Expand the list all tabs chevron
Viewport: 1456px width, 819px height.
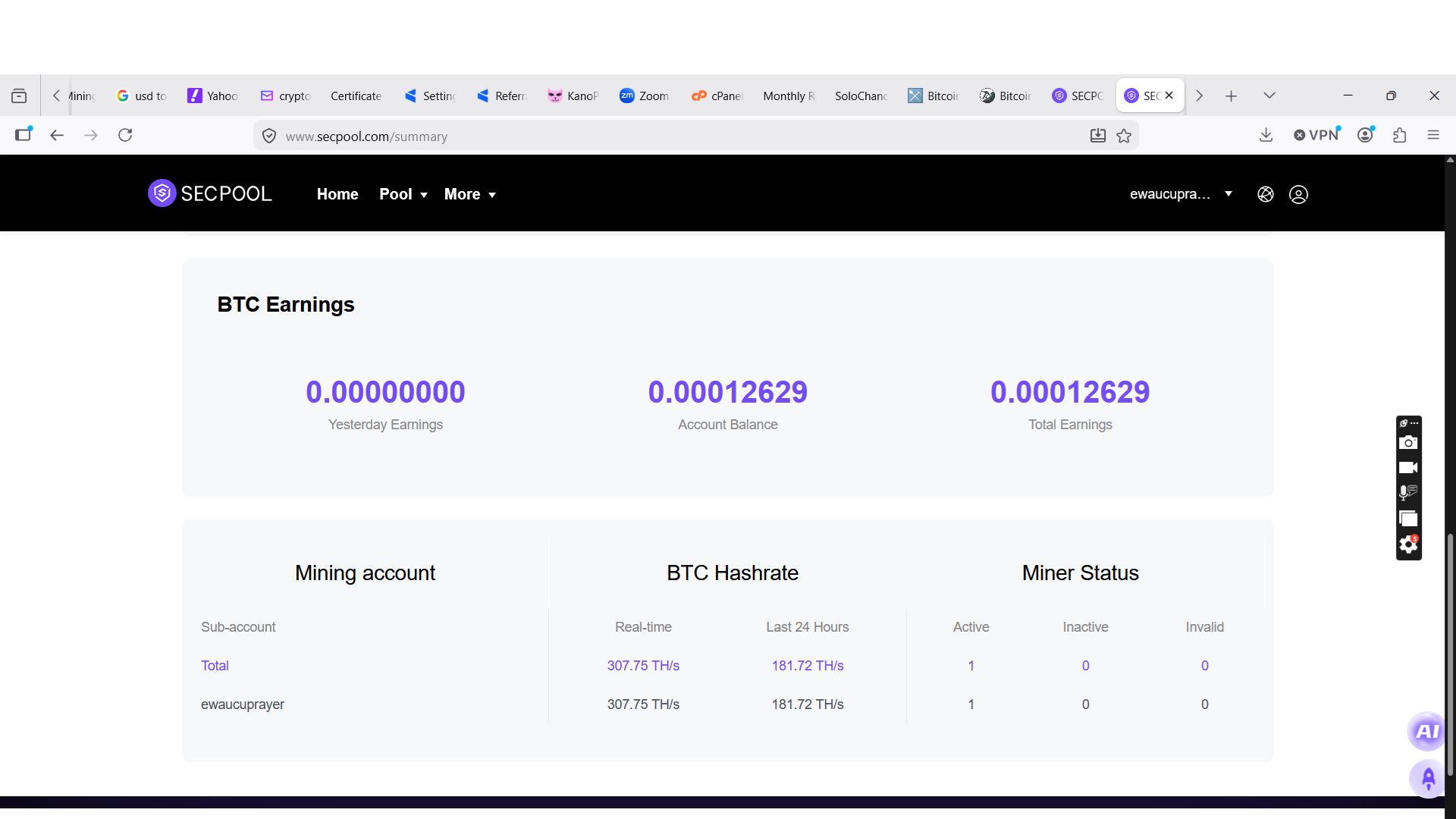(x=1269, y=96)
